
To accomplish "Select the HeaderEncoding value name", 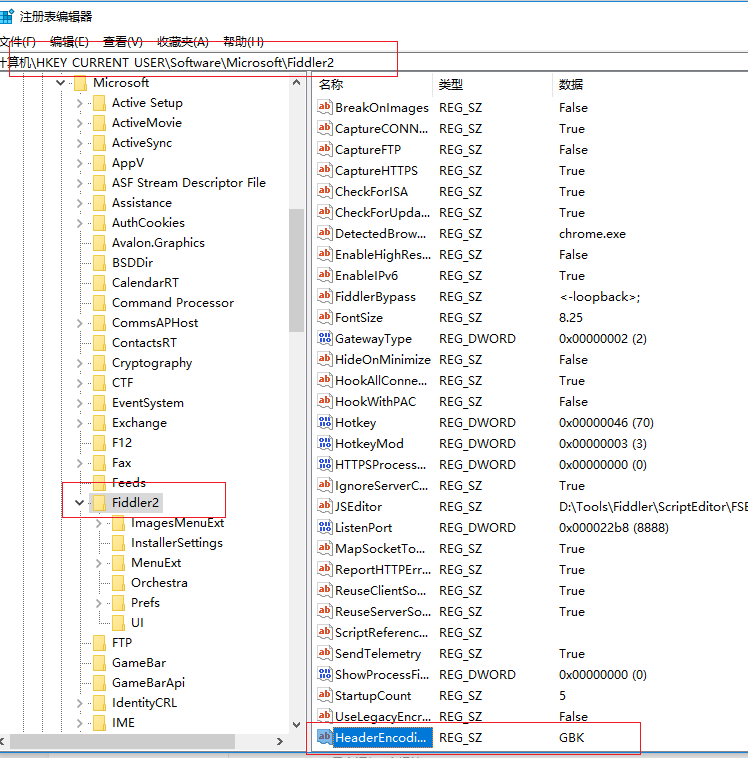I will point(381,738).
